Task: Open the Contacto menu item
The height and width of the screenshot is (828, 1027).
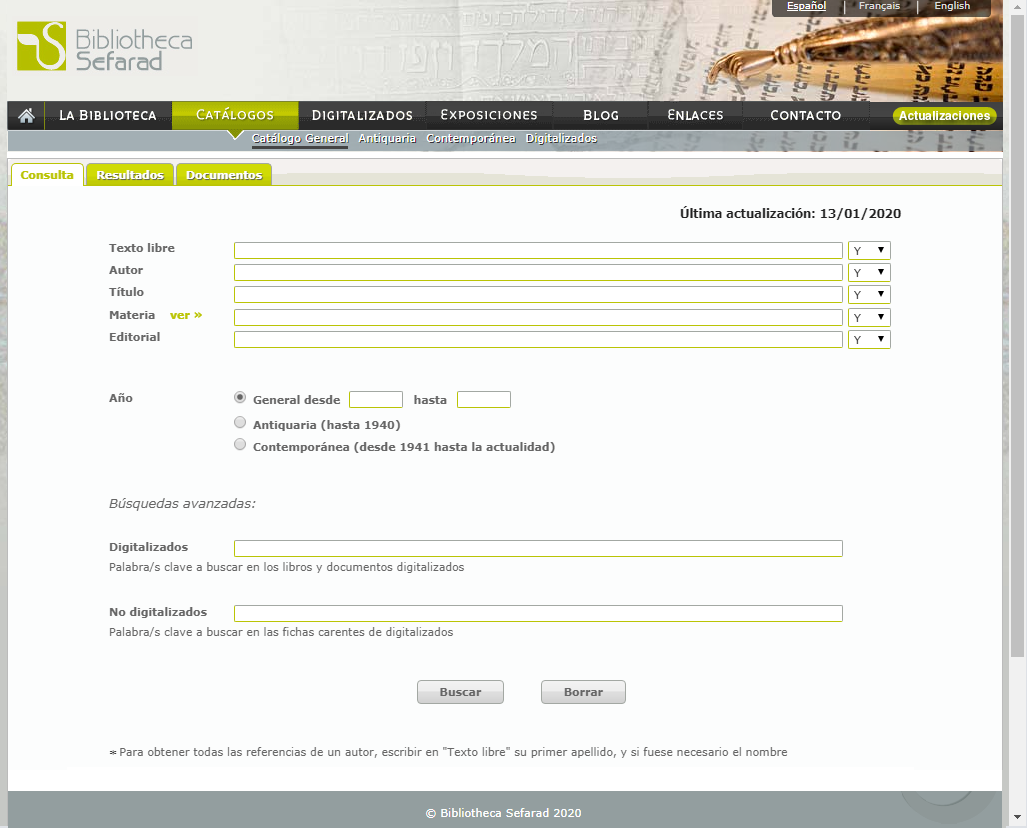Action: [x=806, y=115]
